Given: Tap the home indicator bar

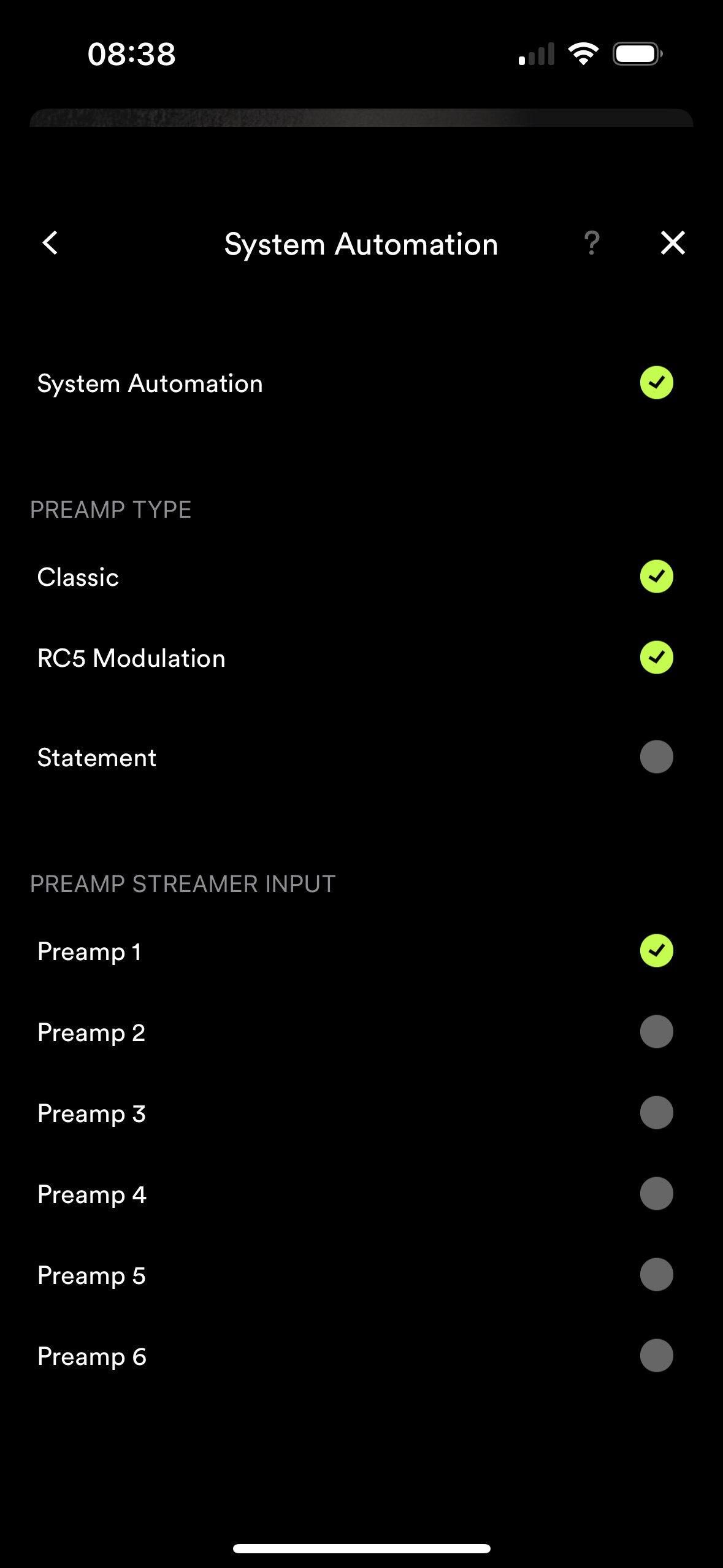Looking at the screenshot, I should pos(361,1548).
